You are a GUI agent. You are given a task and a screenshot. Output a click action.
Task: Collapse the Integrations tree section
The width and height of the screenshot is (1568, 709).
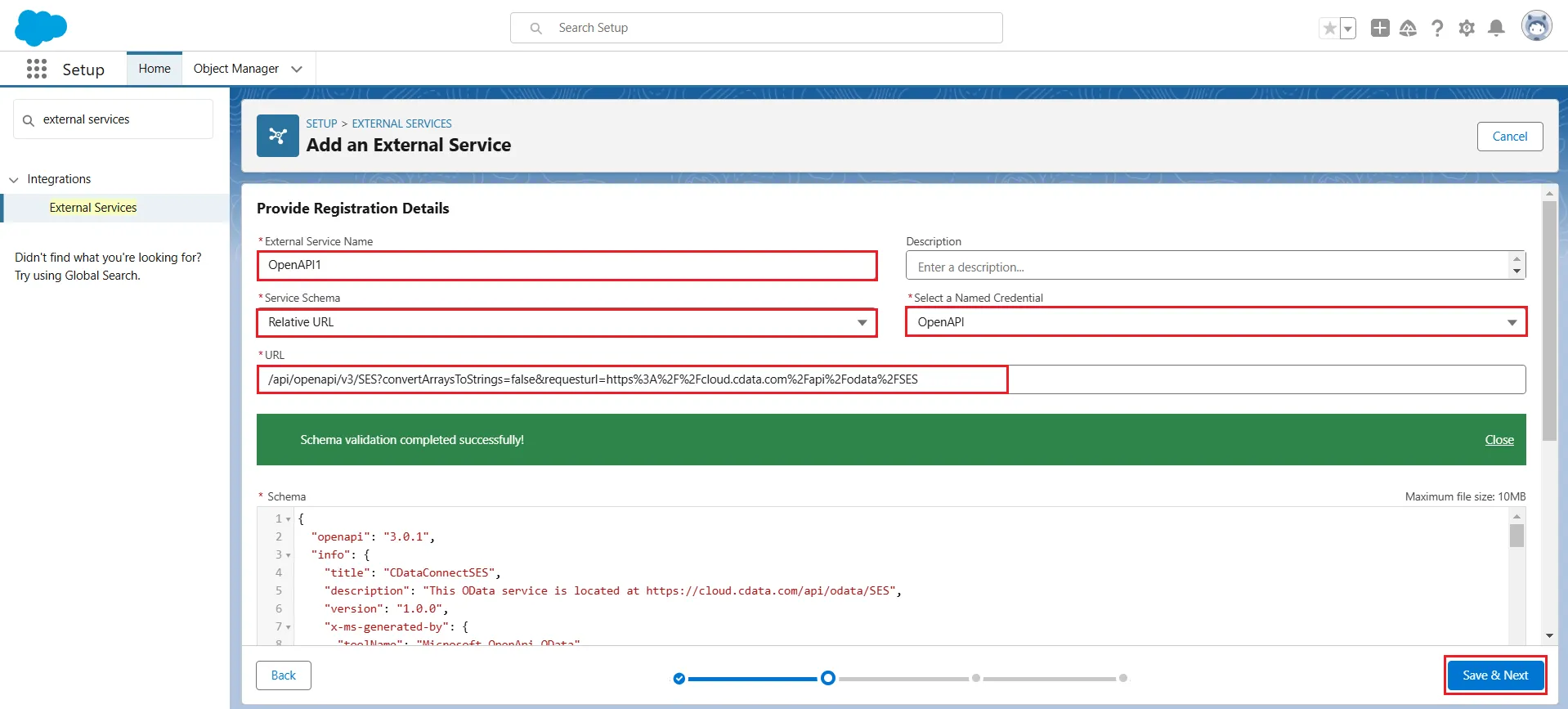14,180
